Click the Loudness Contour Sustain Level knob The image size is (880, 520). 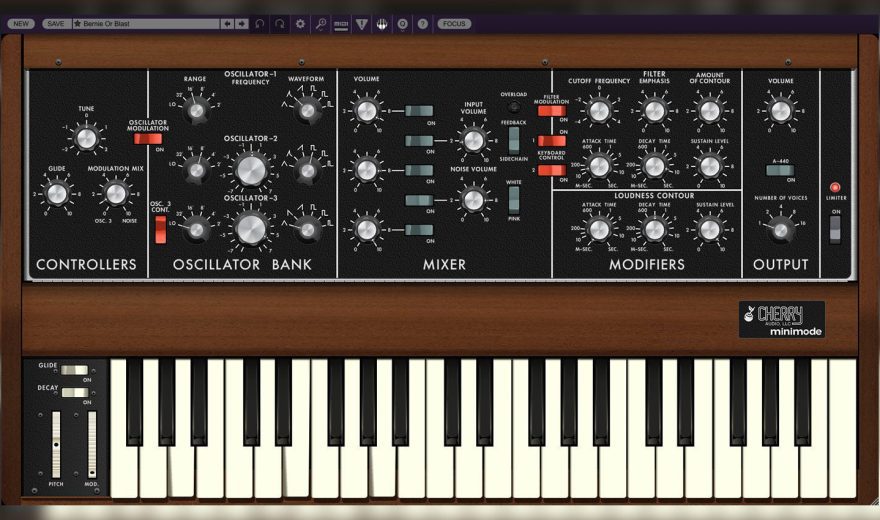coord(709,229)
